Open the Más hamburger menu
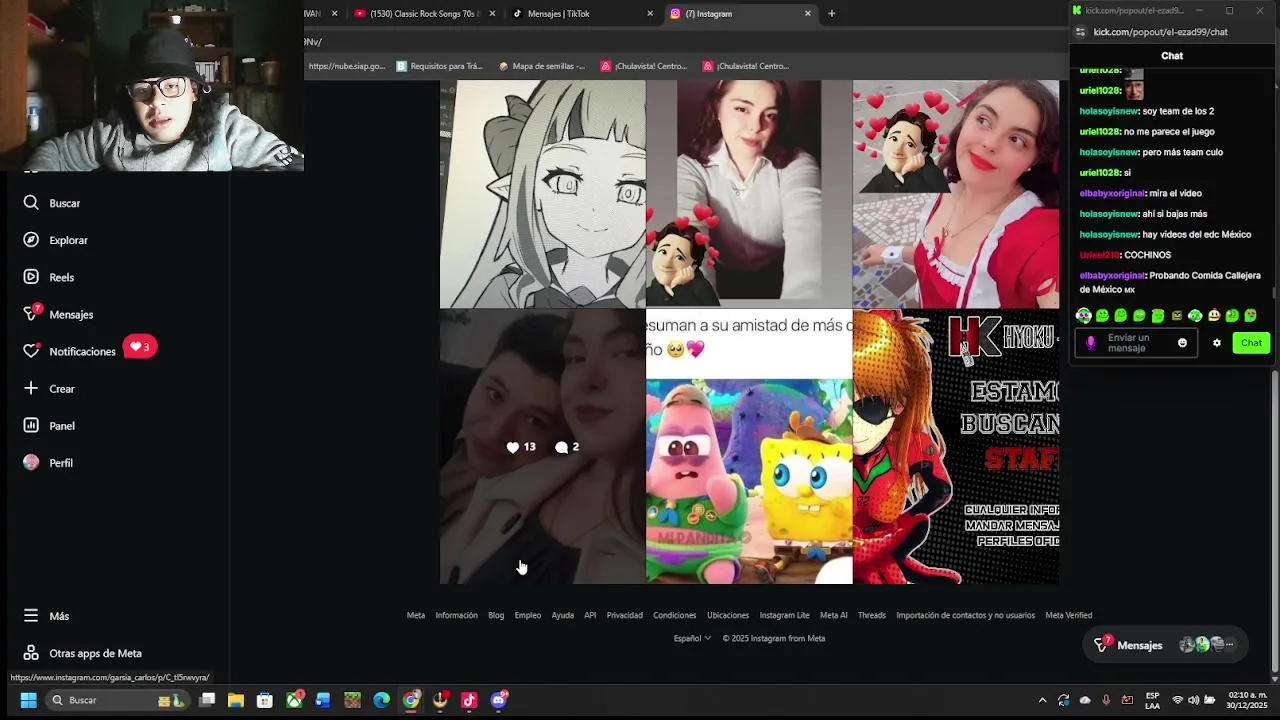Viewport: 1280px width, 720px height. point(47,616)
